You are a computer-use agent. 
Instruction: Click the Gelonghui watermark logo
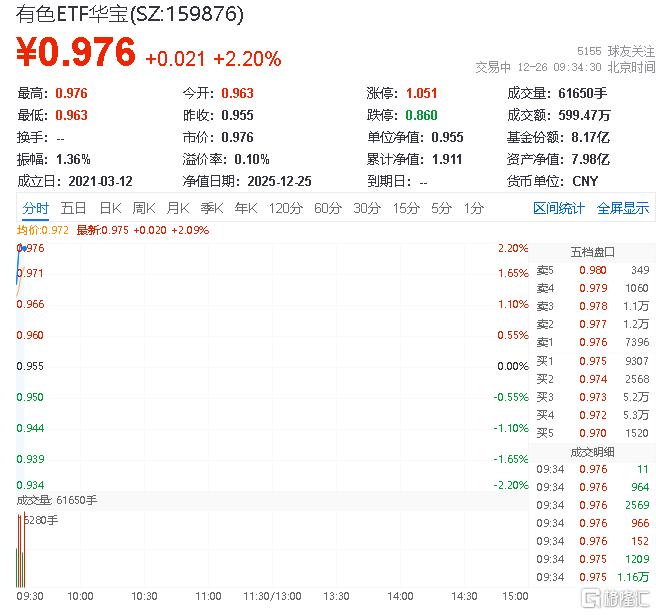[614, 599]
